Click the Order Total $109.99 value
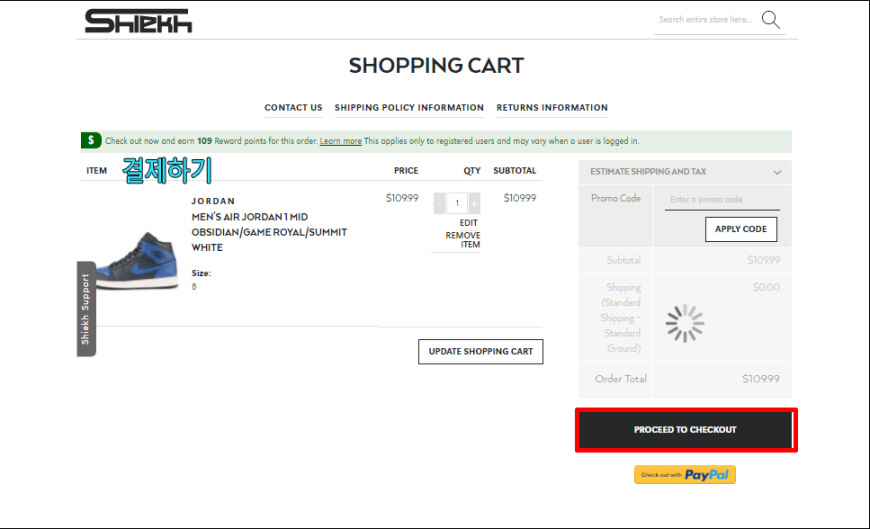This screenshot has height=529, width=870. (761, 379)
